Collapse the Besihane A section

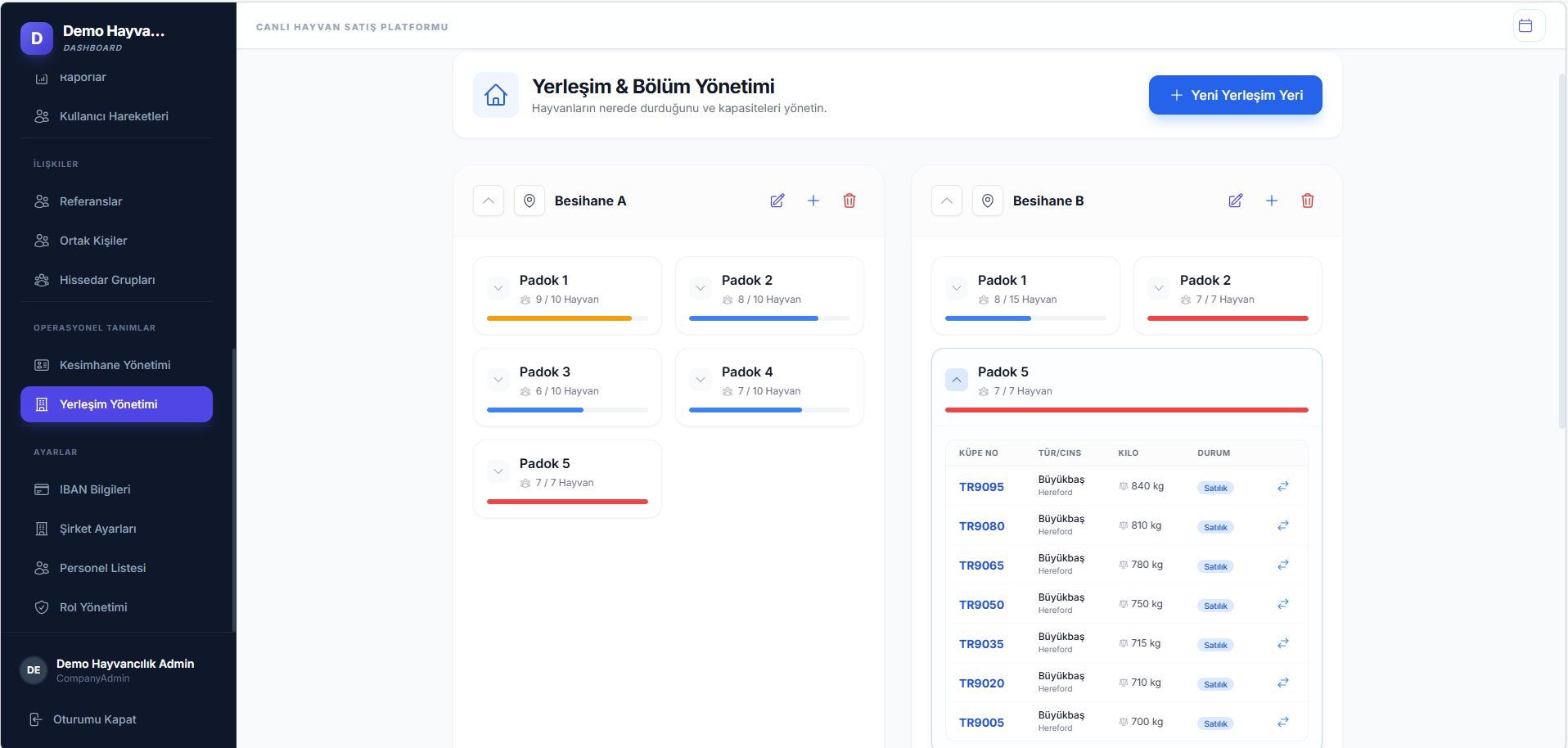pos(489,201)
